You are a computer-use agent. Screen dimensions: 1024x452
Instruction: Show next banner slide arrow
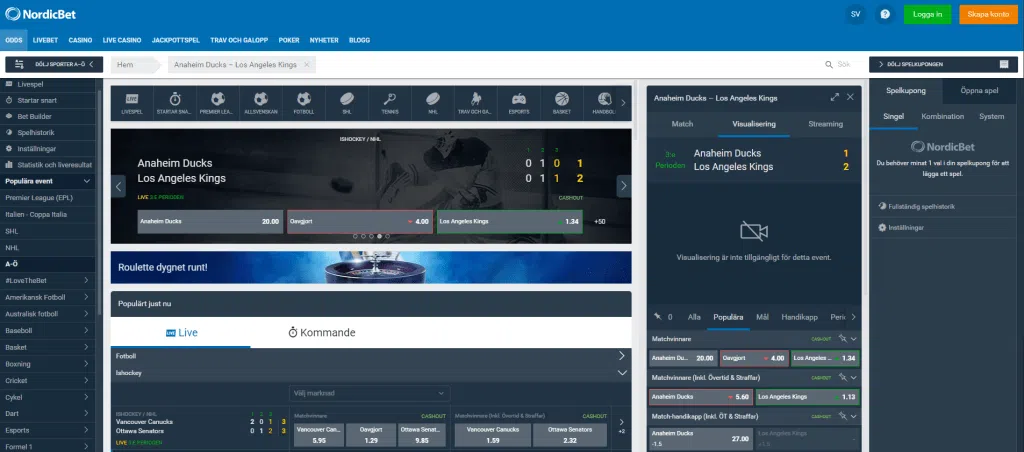[x=624, y=186]
